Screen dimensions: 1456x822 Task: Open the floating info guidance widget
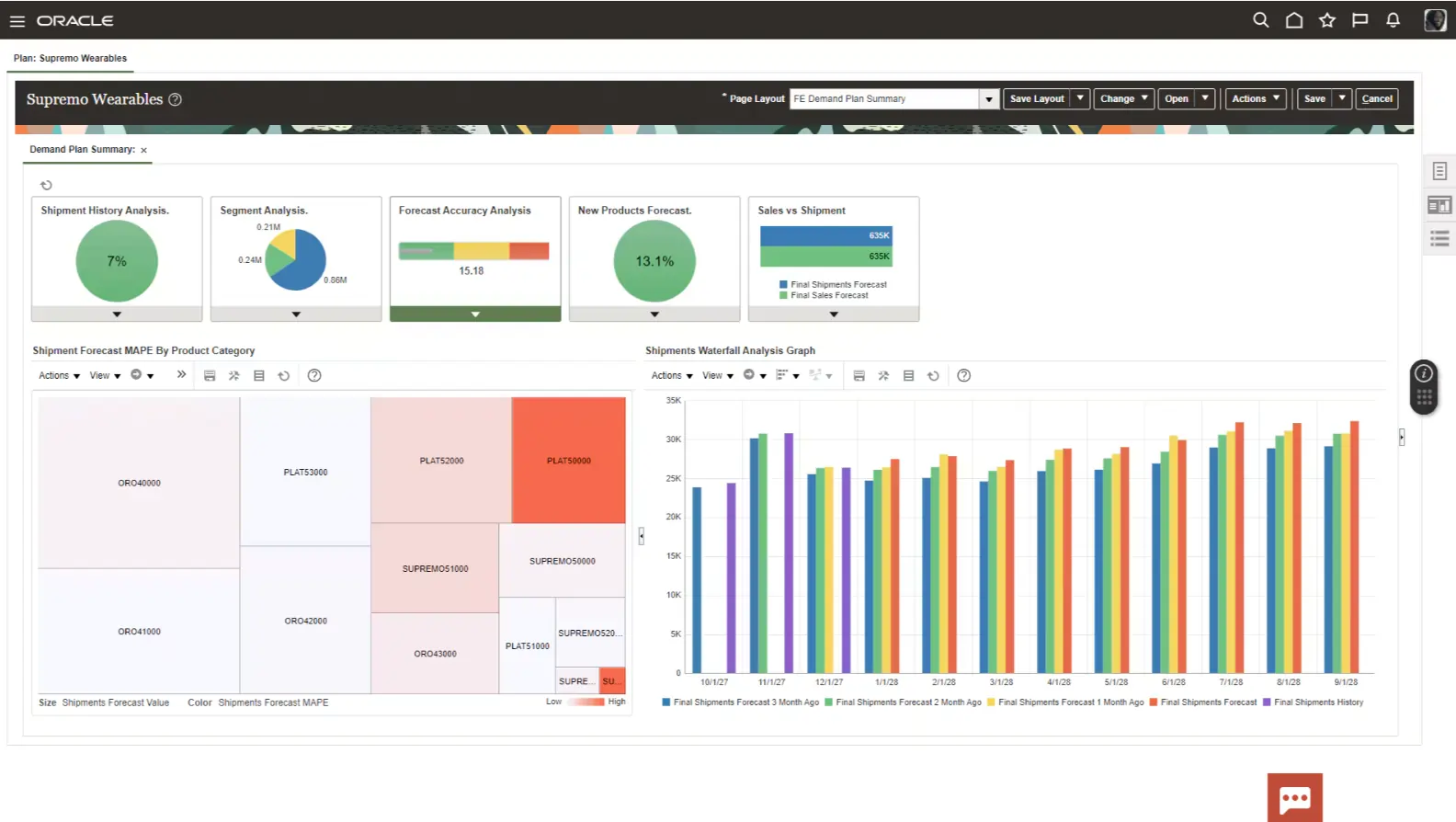click(1424, 386)
